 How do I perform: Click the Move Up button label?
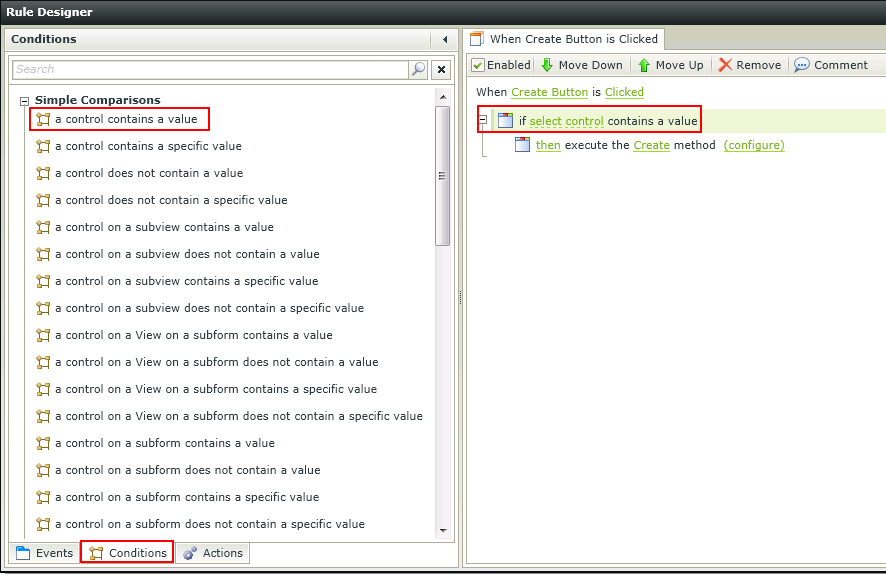(679, 66)
